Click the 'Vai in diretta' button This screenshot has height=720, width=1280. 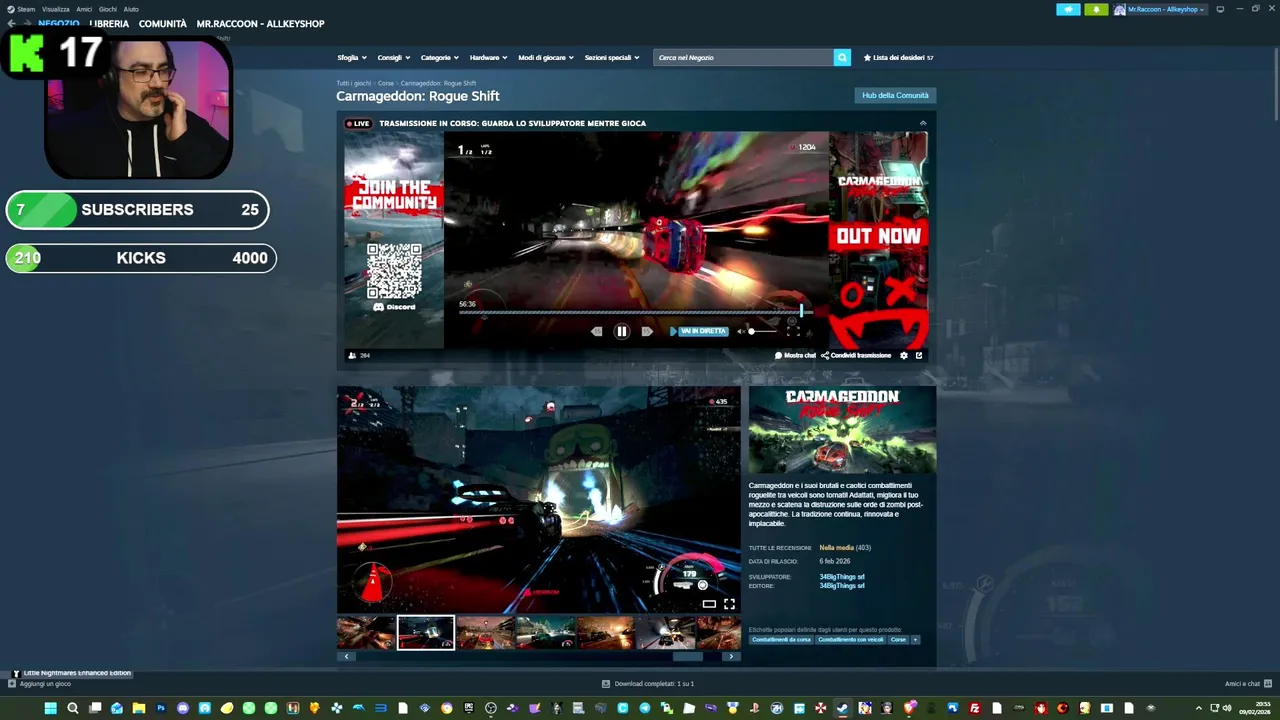pos(699,331)
